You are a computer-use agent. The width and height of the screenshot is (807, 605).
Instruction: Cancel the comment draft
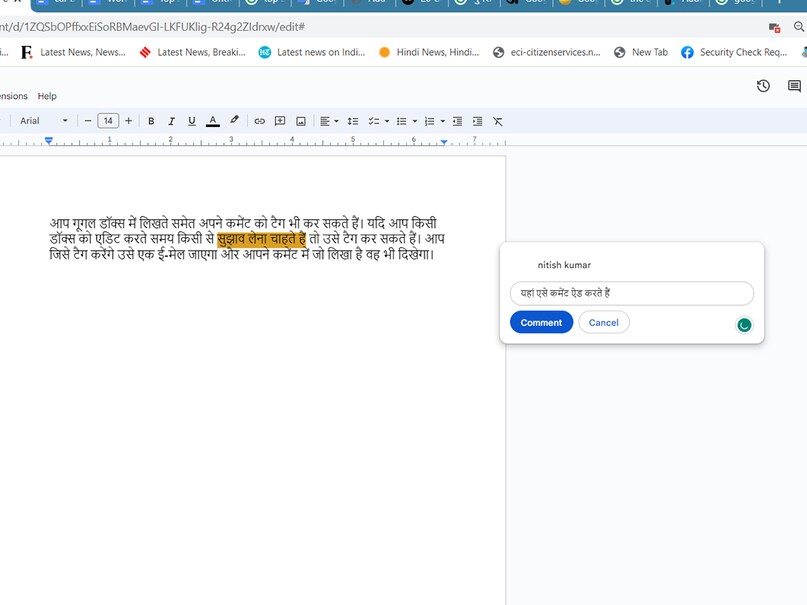[x=603, y=322]
